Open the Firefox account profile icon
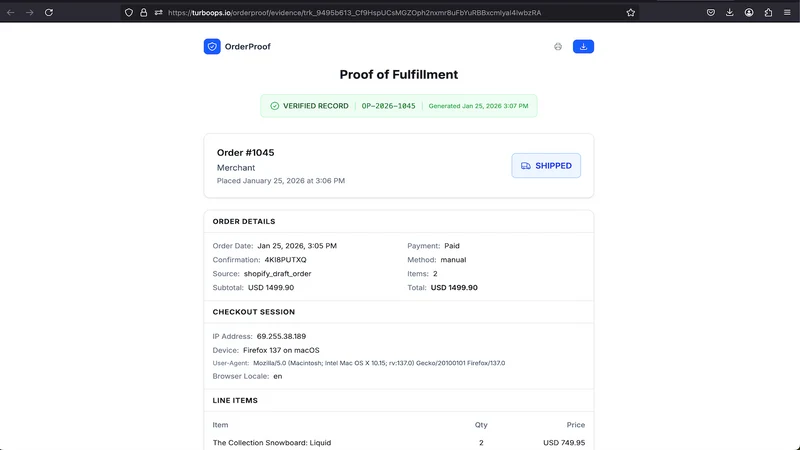Viewport: 800px width, 450px height. 749,12
